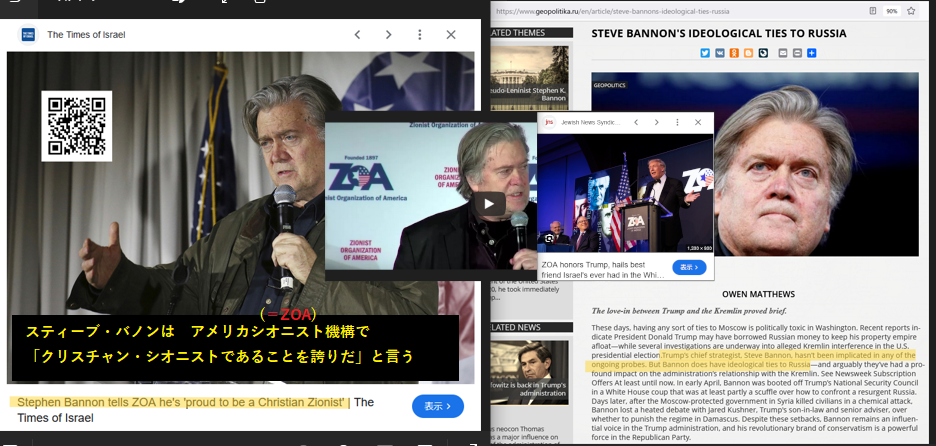
Task: Close the Times of Israel image panel
Action: (451, 35)
